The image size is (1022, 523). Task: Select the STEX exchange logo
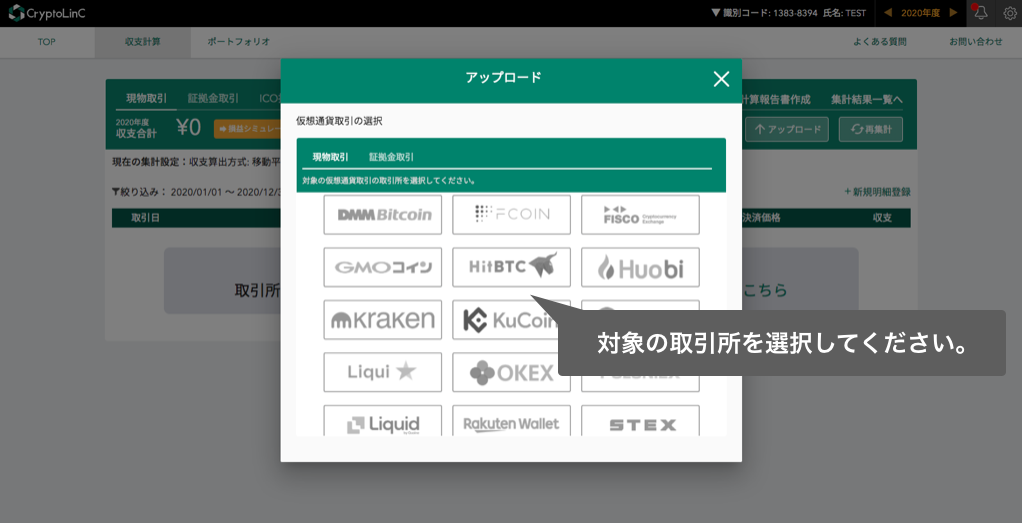pos(640,421)
